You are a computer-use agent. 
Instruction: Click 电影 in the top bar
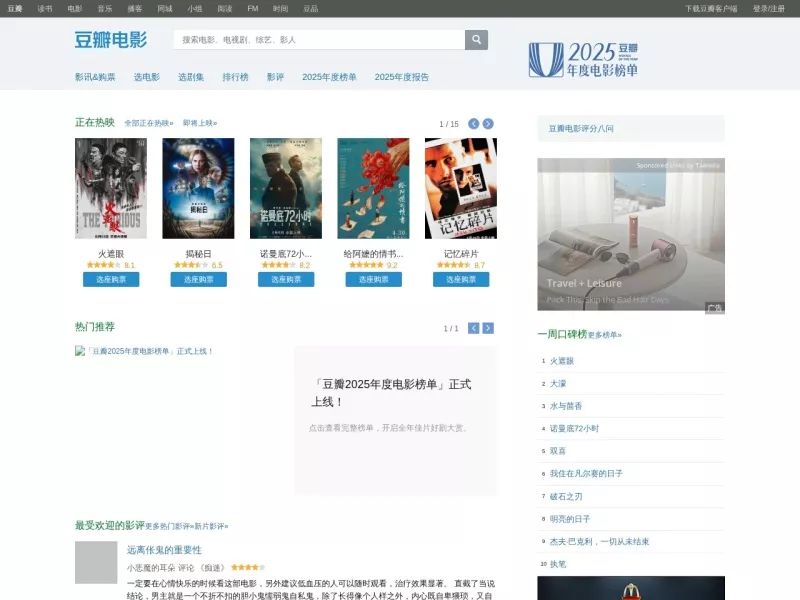[x=75, y=9]
